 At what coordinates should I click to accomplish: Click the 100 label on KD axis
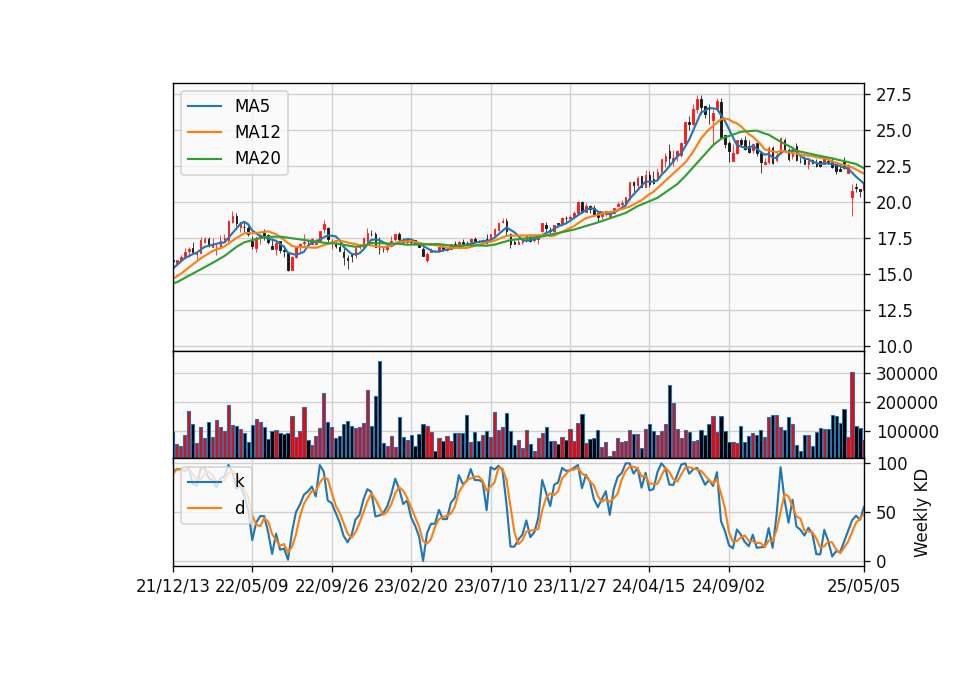click(891, 464)
